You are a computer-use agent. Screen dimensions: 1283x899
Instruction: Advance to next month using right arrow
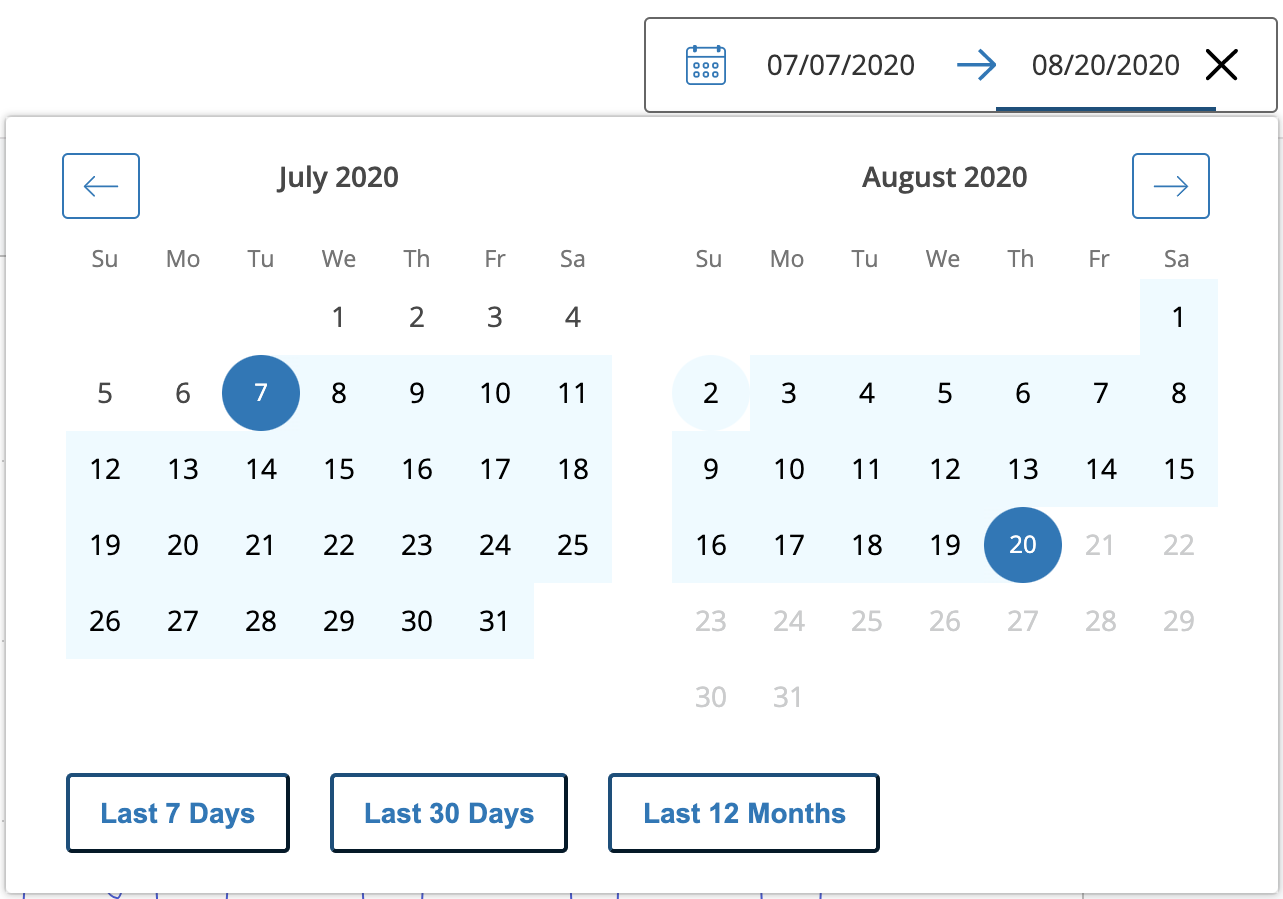(1170, 186)
